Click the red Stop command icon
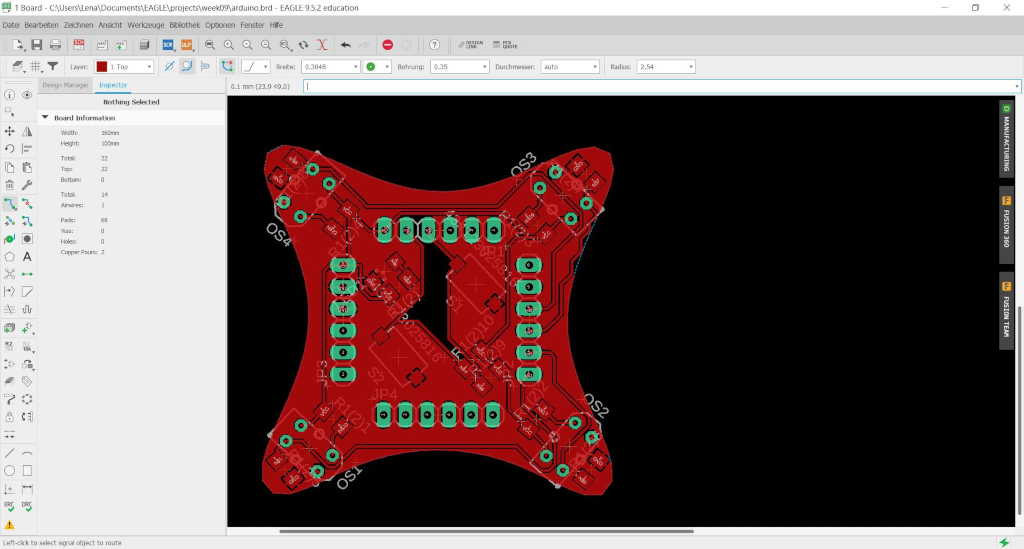The height and width of the screenshot is (549, 1024). pyautogui.click(x=387, y=45)
